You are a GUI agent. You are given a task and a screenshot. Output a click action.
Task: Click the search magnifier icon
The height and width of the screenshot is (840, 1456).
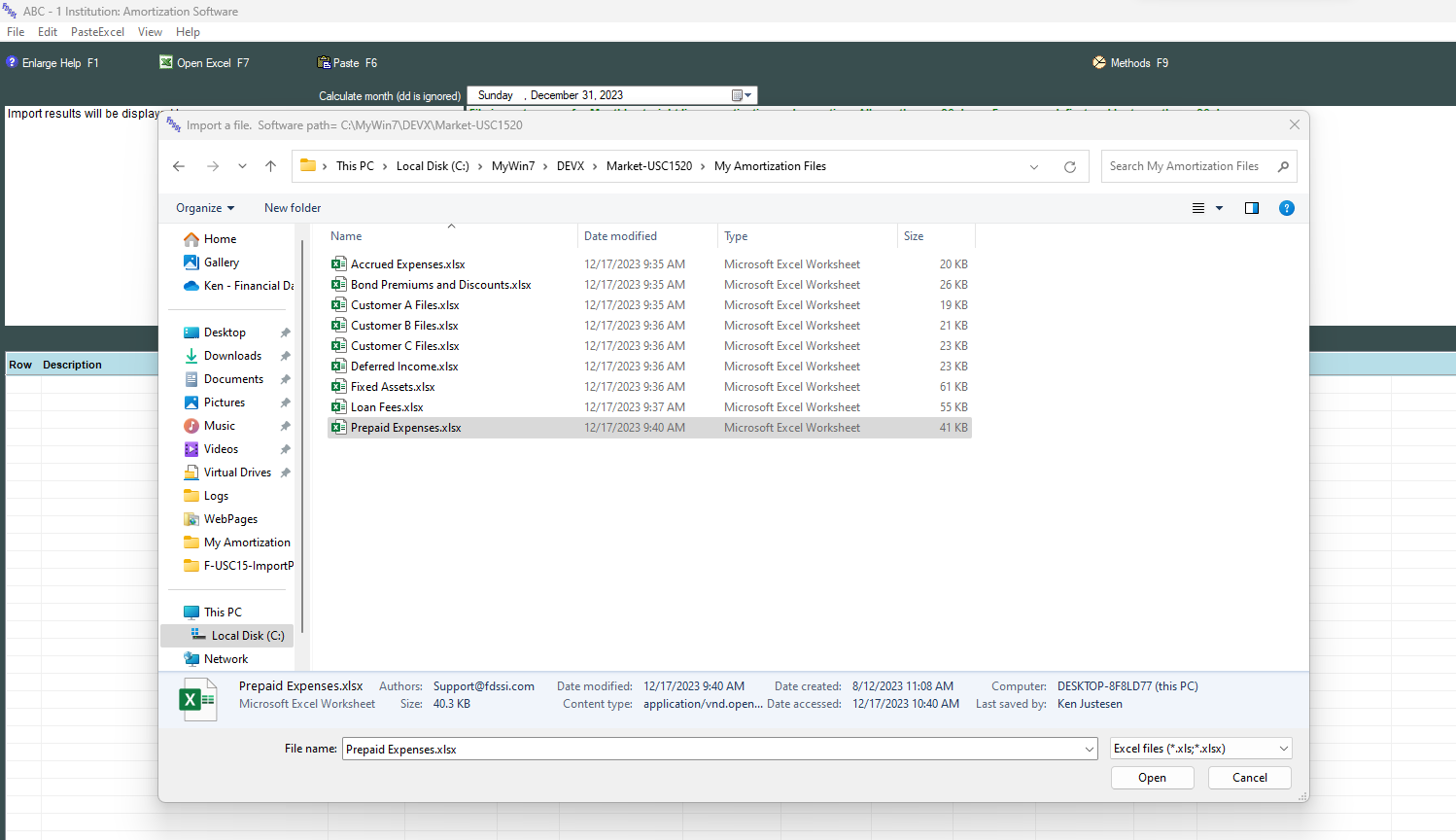[x=1283, y=166]
